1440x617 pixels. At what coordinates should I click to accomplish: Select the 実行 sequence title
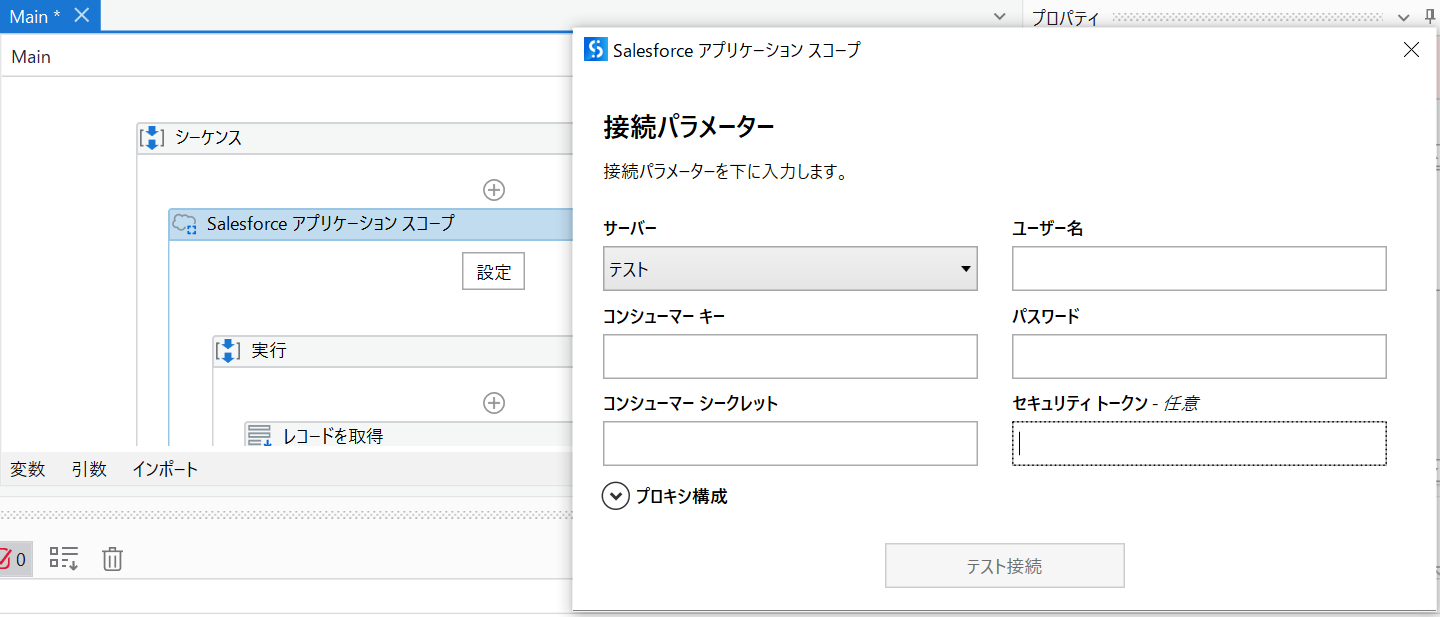coord(269,351)
